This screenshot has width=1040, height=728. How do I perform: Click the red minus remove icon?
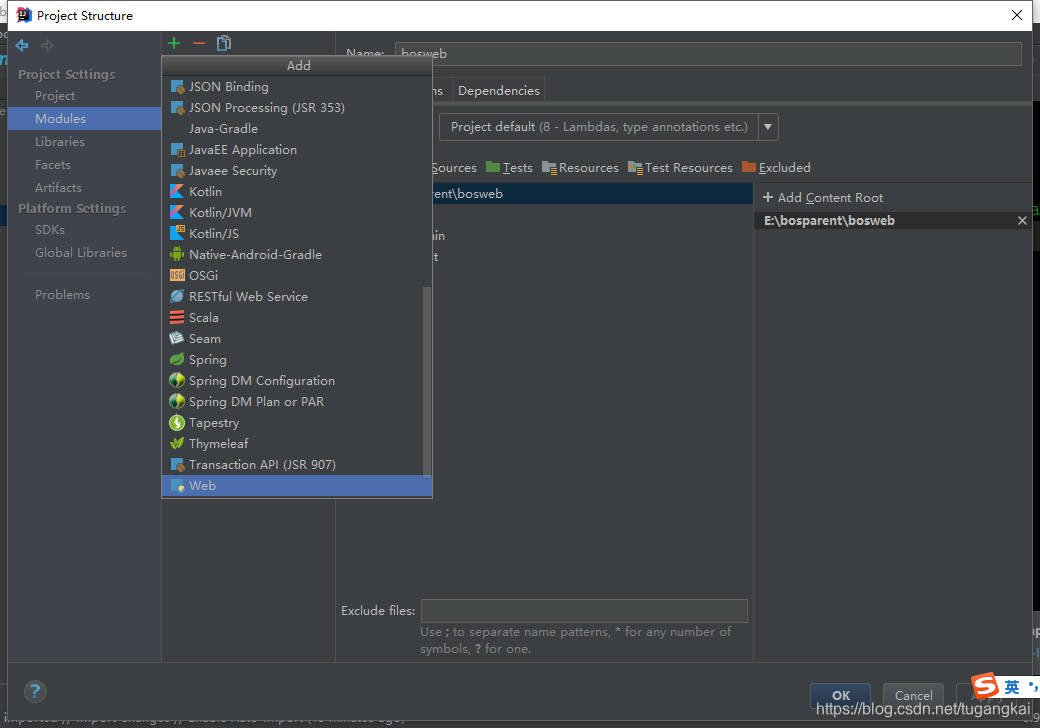pos(198,44)
